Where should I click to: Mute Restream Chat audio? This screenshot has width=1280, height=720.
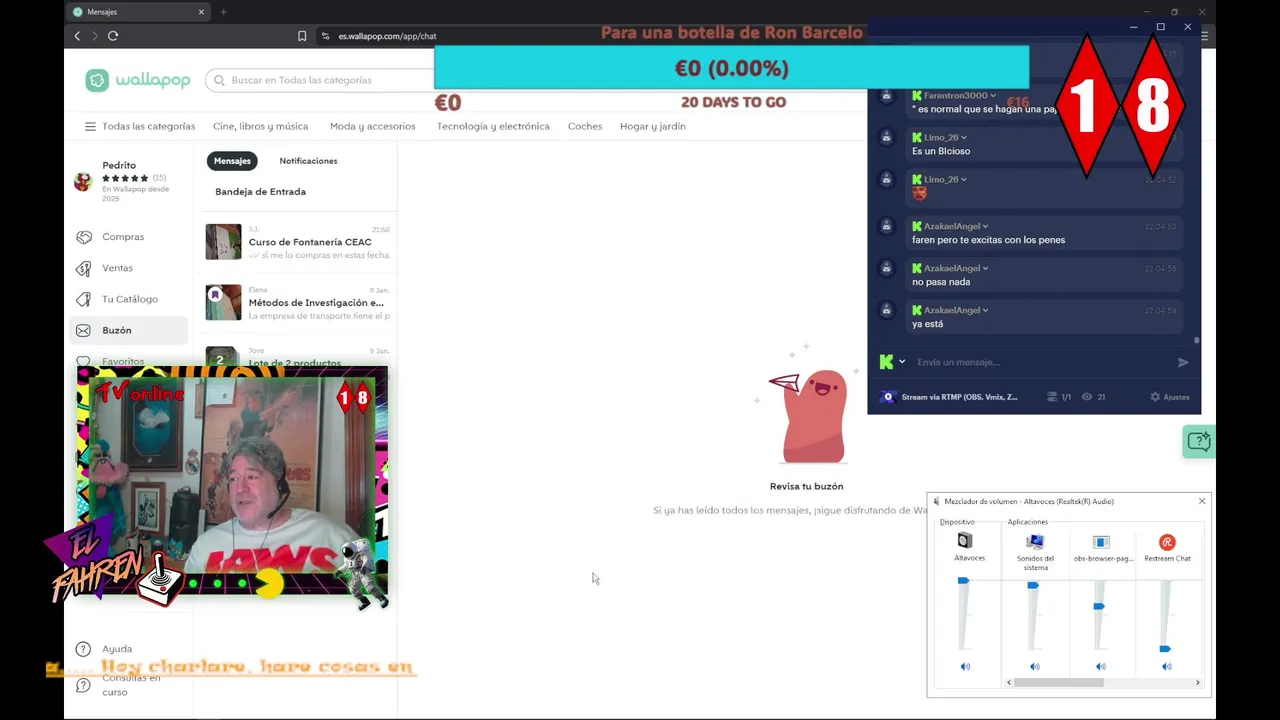click(1167, 666)
